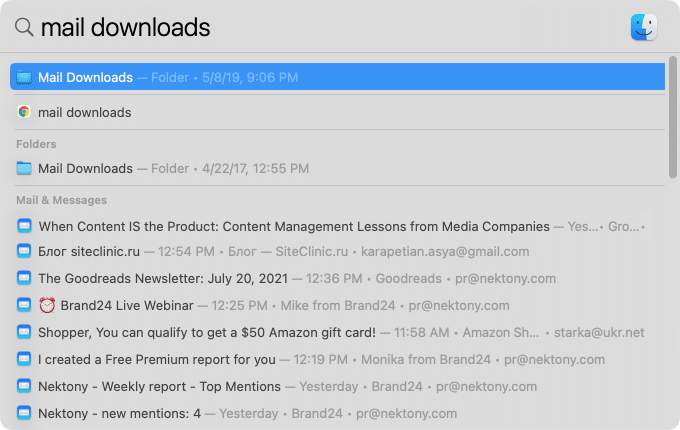Screen dimensions: 680x430
Task: Select top hit Mail Downloads folder 5/8/19
Action: pos(337,77)
